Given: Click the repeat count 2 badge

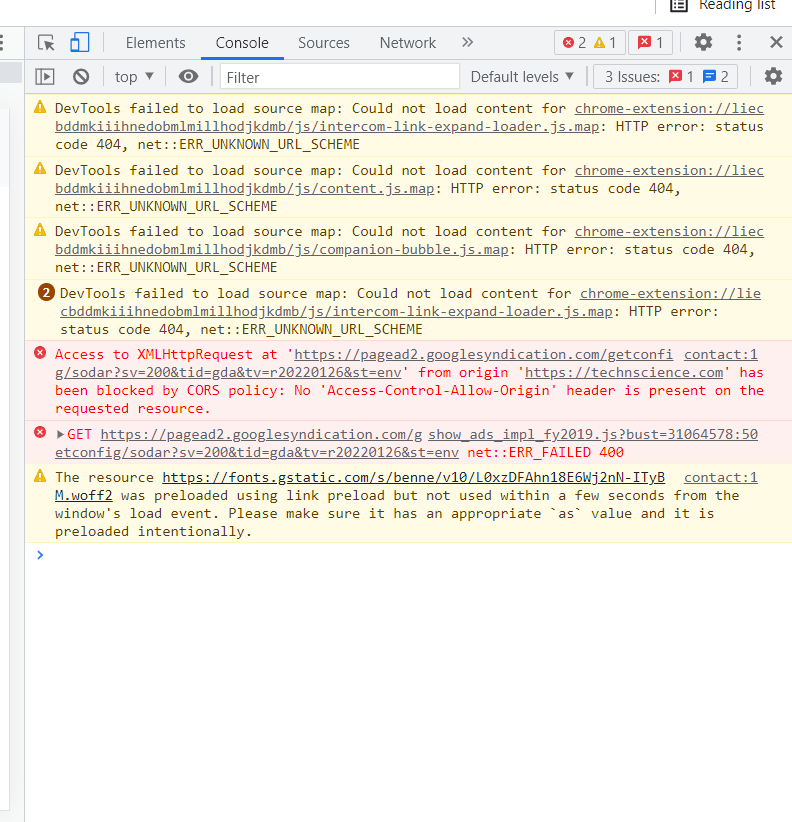Looking at the screenshot, I should tap(46, 293).
